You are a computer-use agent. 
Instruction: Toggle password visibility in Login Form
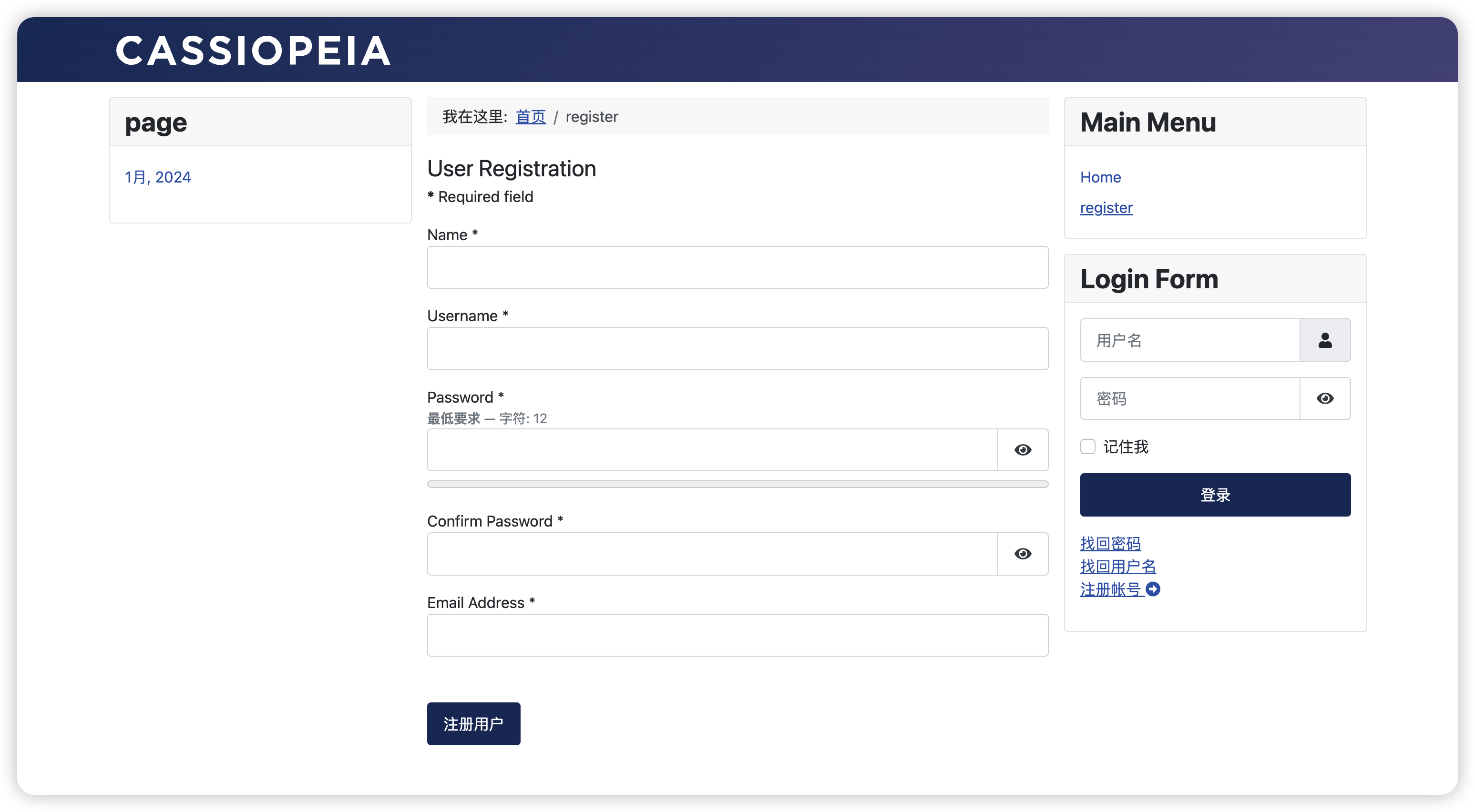coord(1325,398)
